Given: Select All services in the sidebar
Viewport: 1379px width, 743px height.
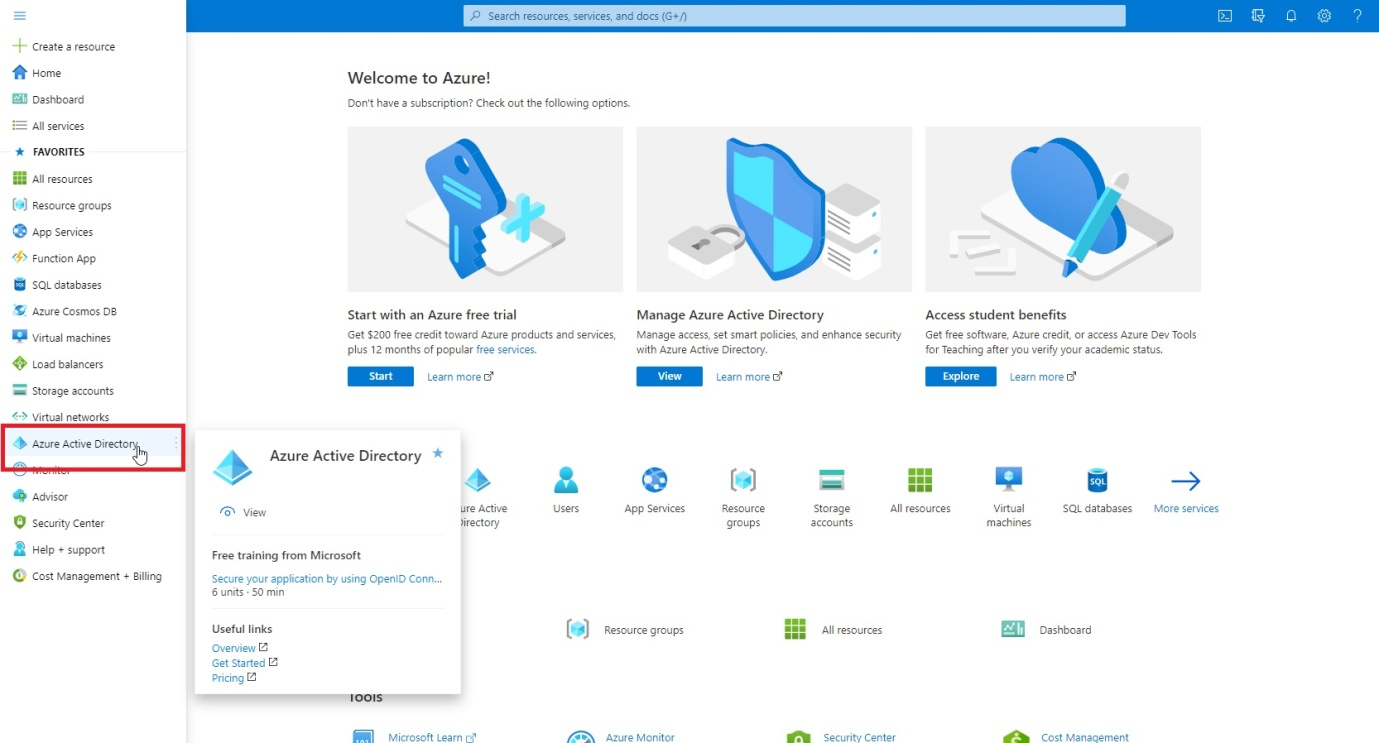Looking at the screenshot, I should 58,126.
